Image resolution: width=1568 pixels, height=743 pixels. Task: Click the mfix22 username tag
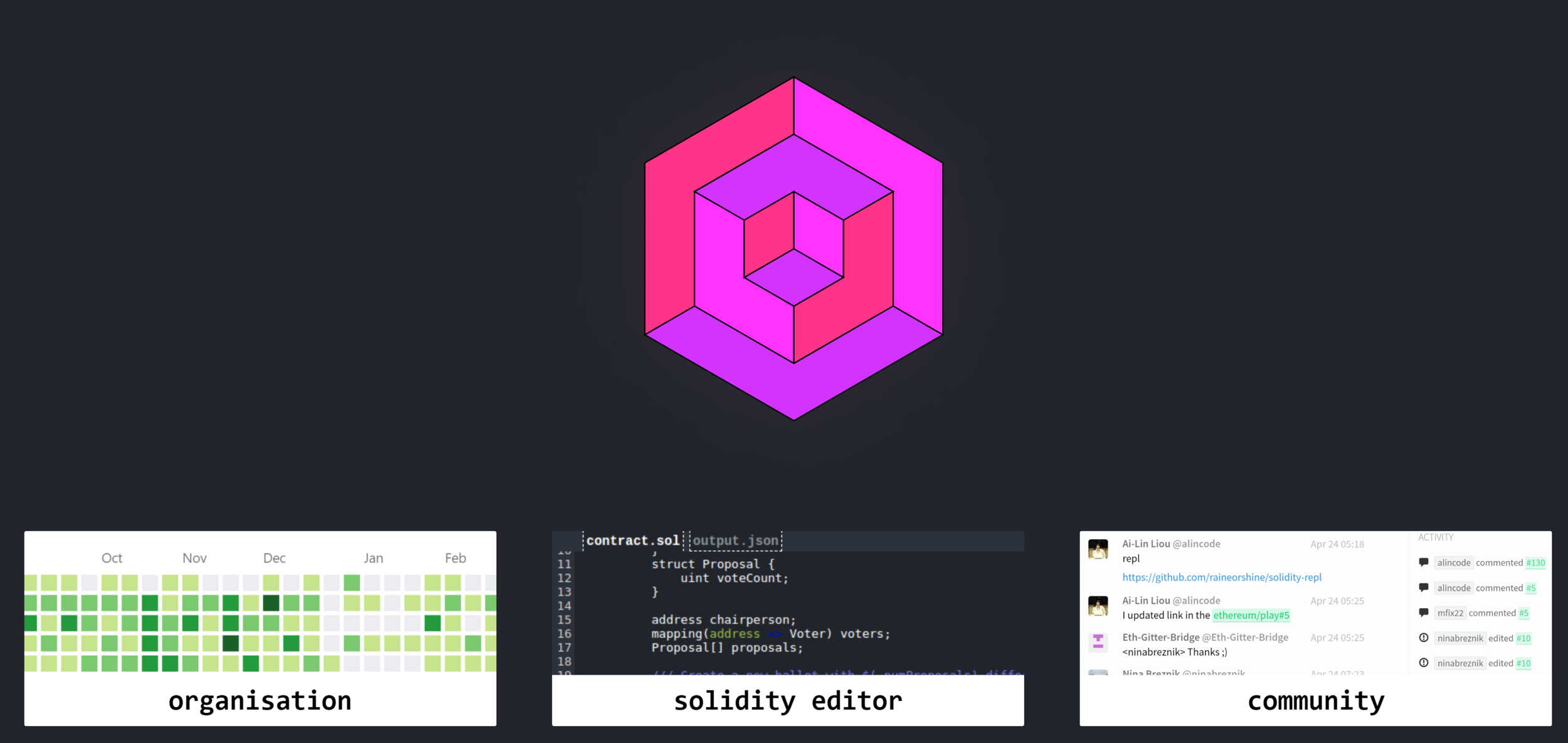coord(1450,613)
